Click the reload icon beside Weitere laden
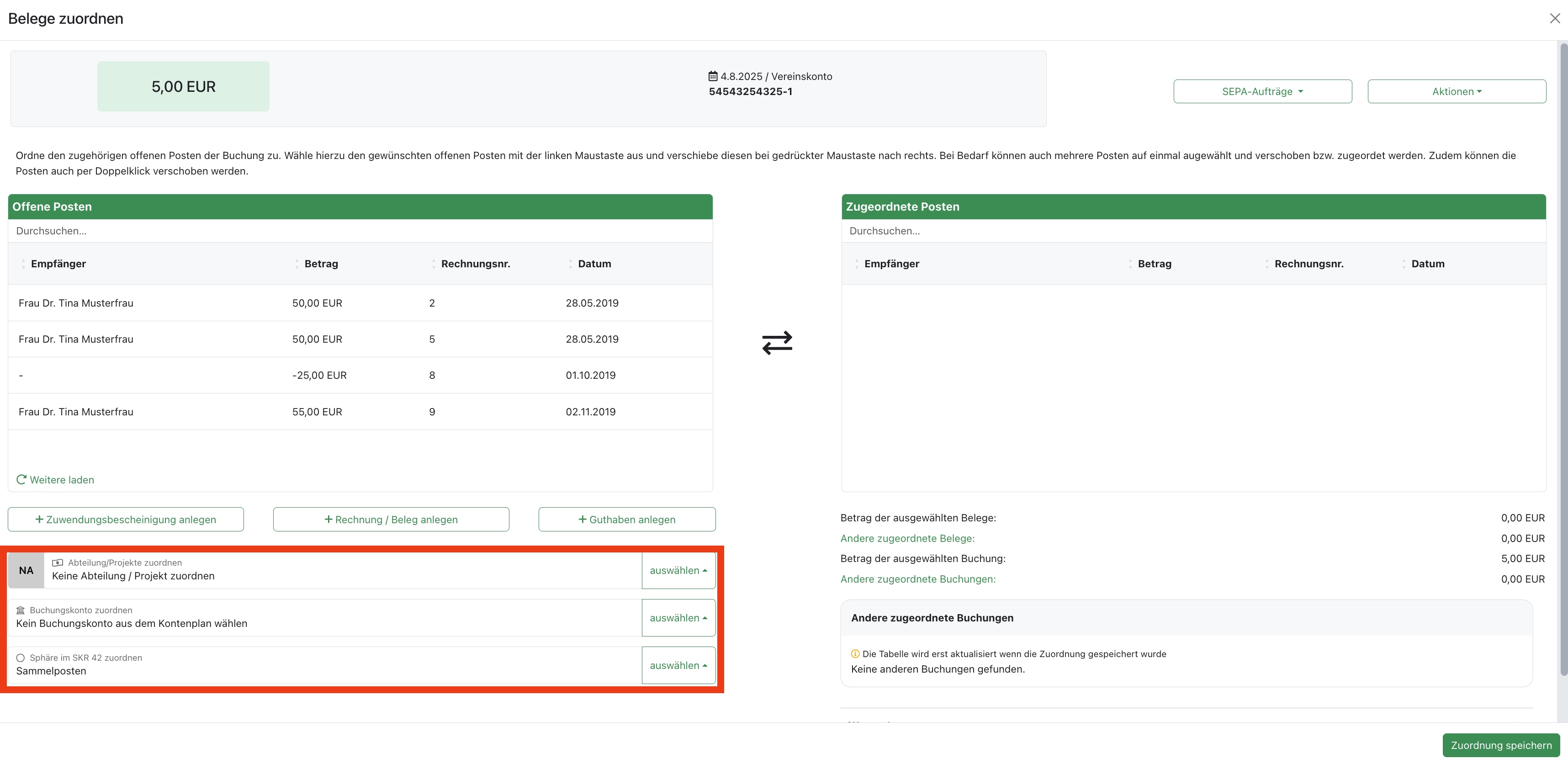Screen dimensions: 1568x764 pos(21,480)
